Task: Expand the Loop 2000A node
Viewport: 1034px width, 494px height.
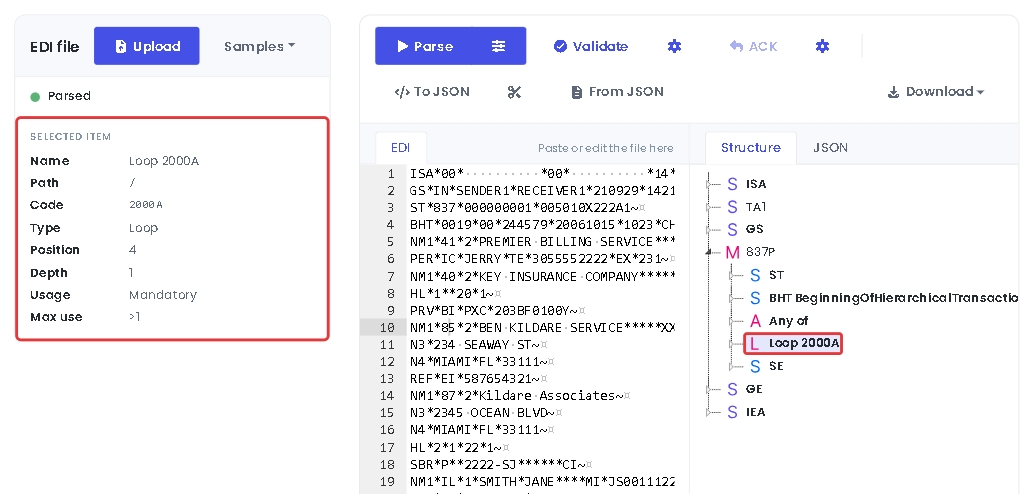Action: click(733, 344)
